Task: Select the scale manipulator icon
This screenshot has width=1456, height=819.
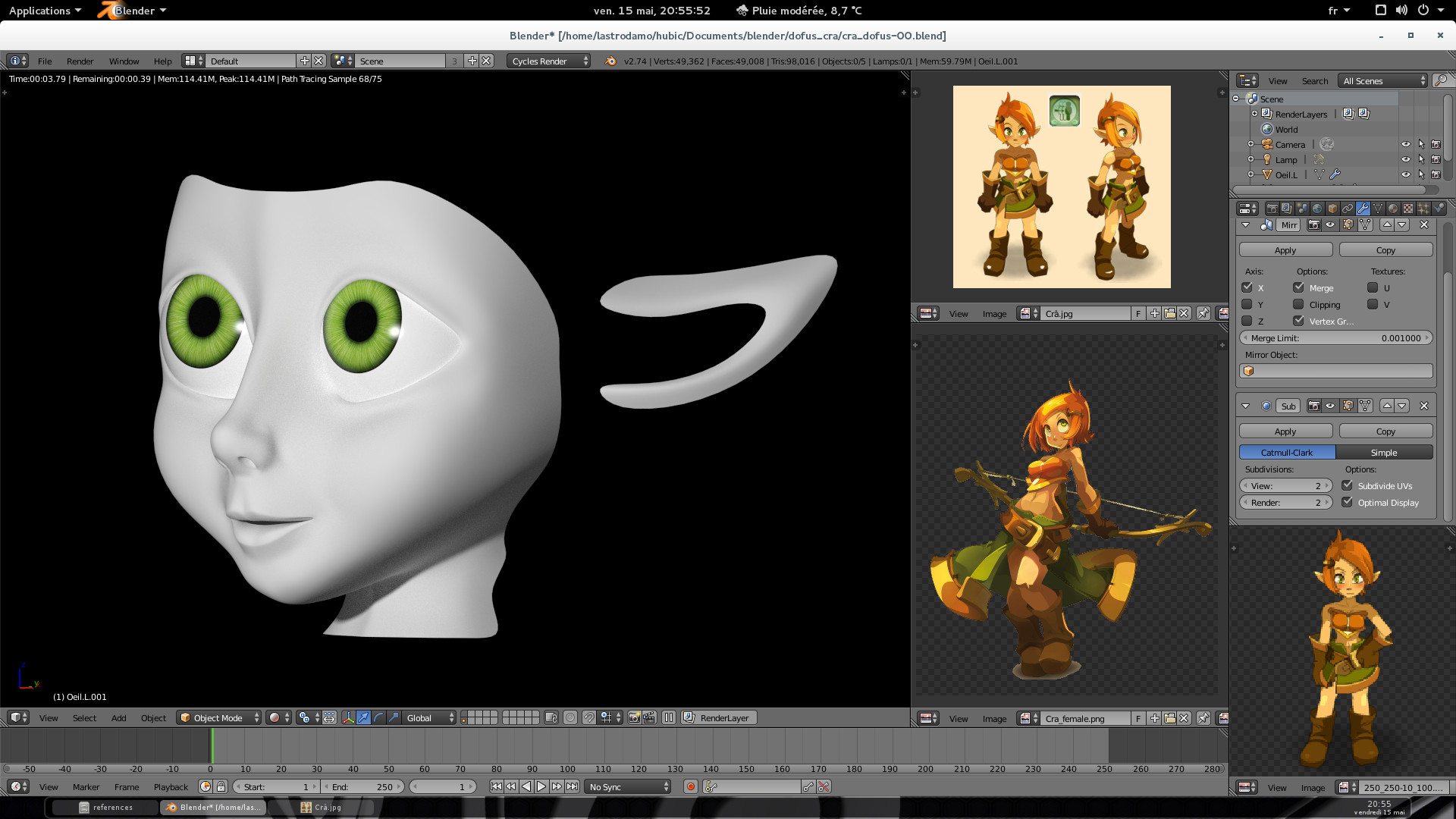Action: (394, 717)
